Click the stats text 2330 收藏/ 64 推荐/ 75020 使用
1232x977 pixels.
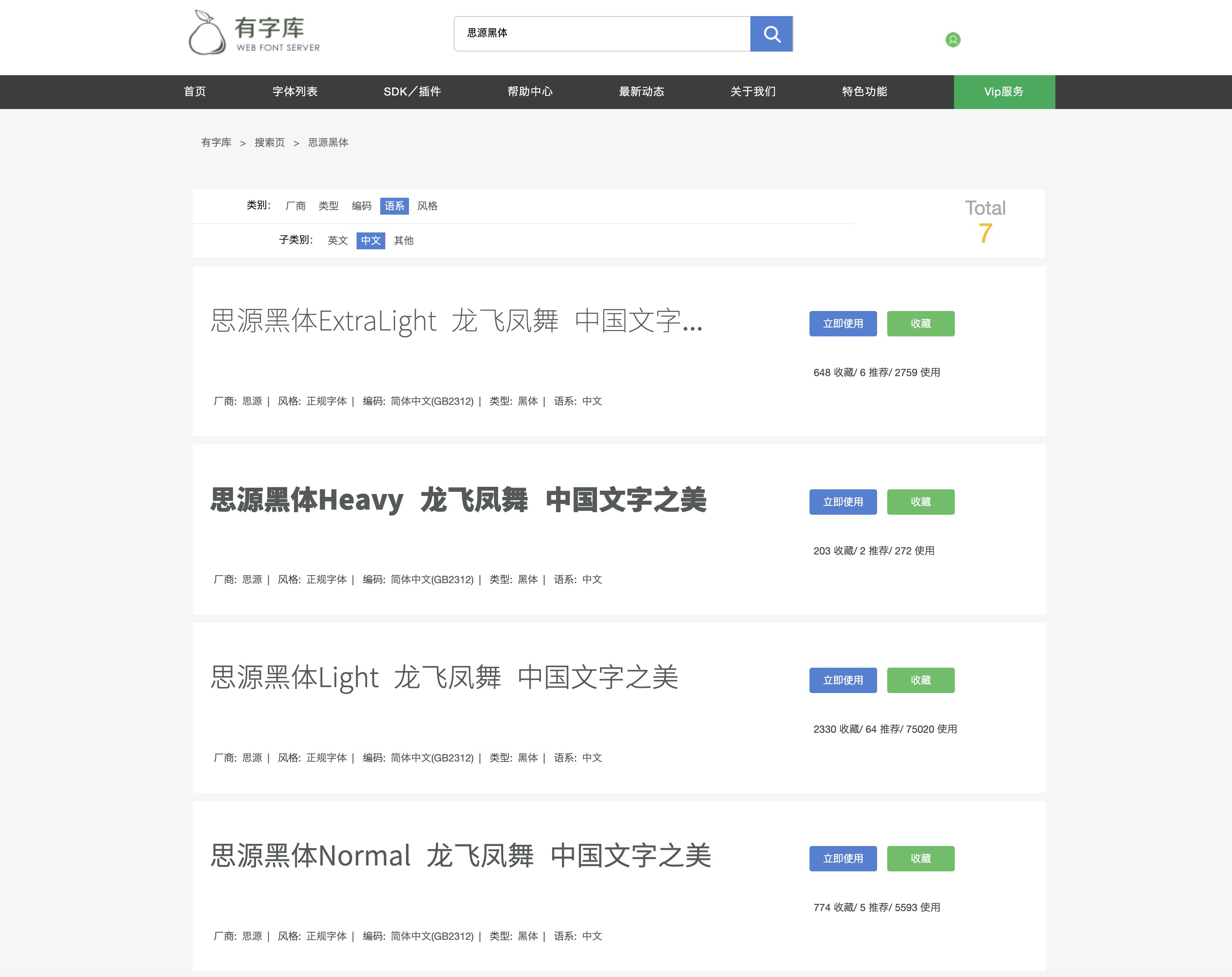click(x=885, y=729)
